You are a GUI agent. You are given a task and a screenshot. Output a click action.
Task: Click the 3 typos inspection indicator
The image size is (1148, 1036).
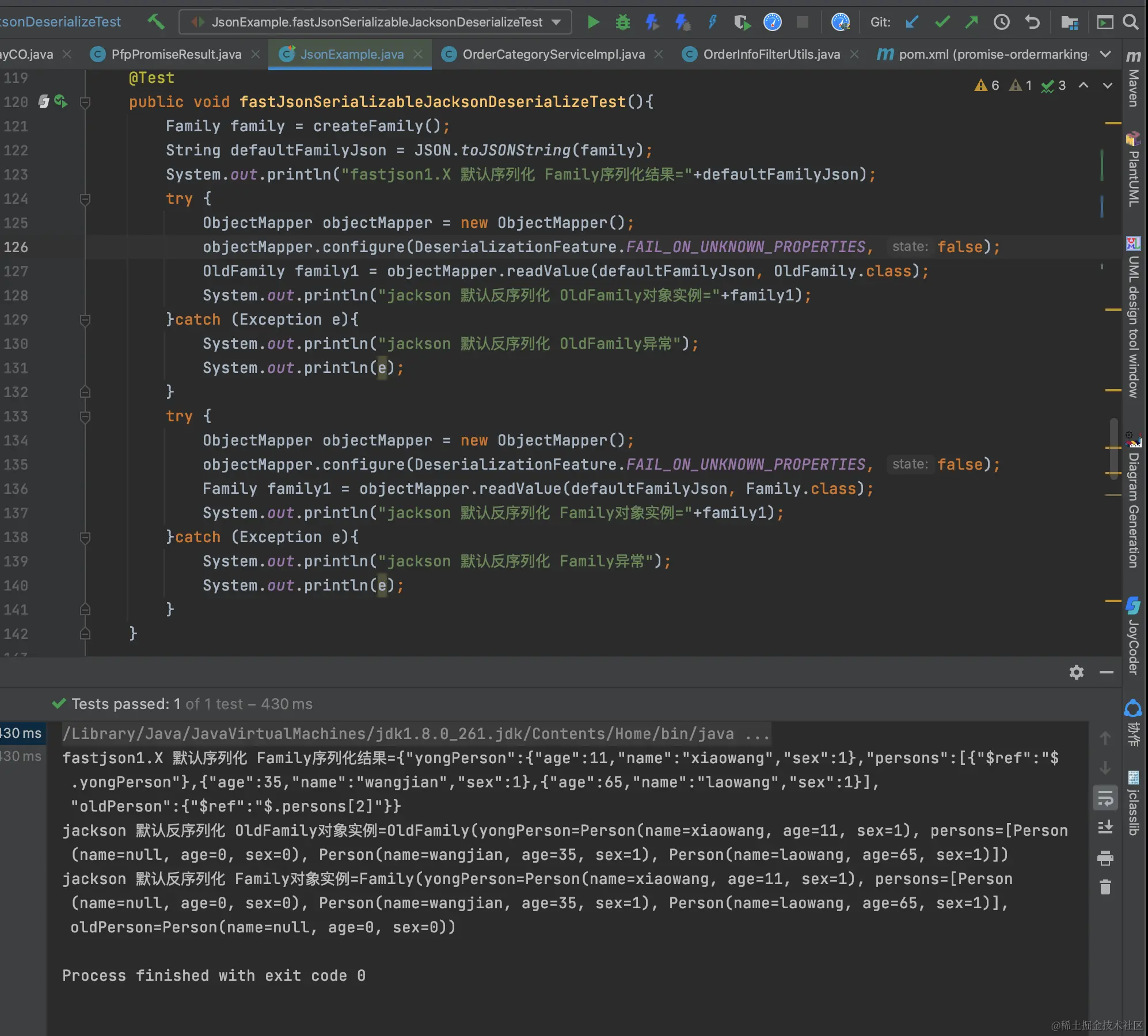point(1054,85)
